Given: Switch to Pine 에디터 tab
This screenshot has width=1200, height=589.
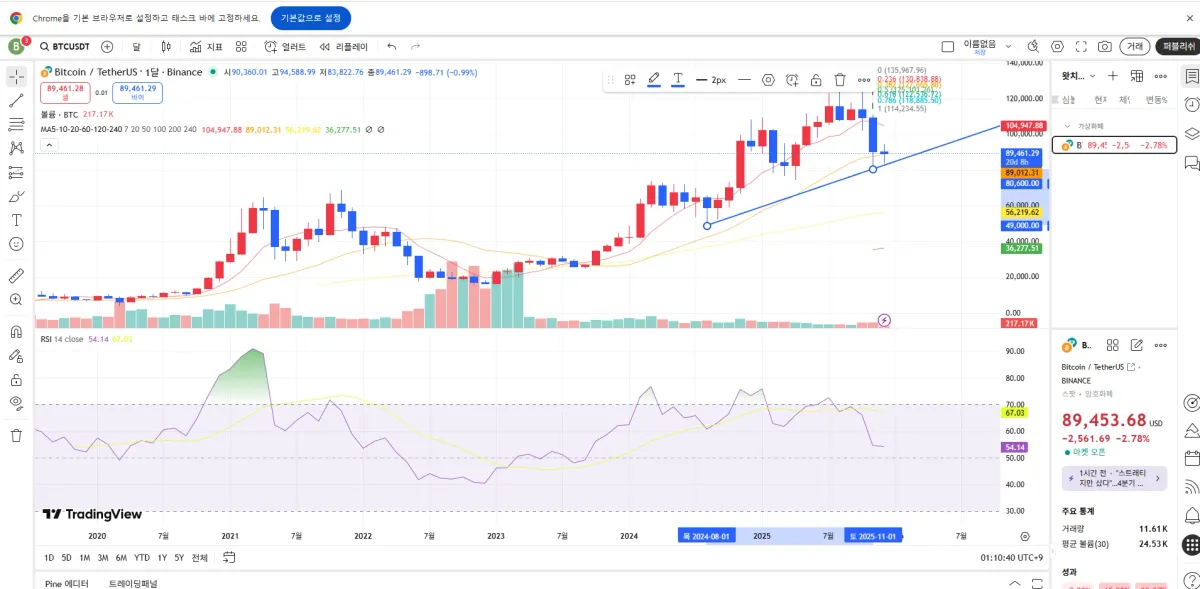Looking at the screenshot, I should (x=67, y=583).
